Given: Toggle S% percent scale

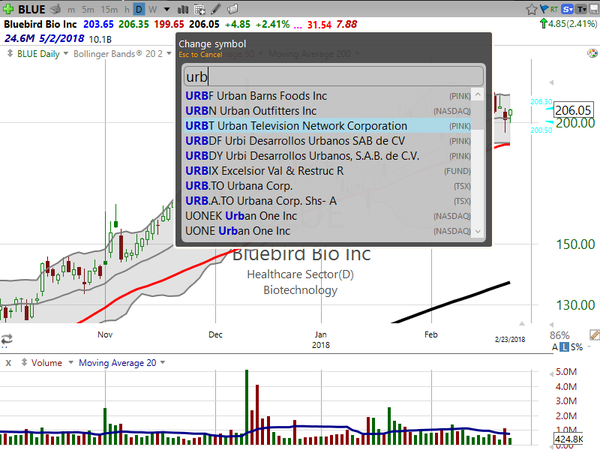Looking at the screenshot, I should point(577,347).
